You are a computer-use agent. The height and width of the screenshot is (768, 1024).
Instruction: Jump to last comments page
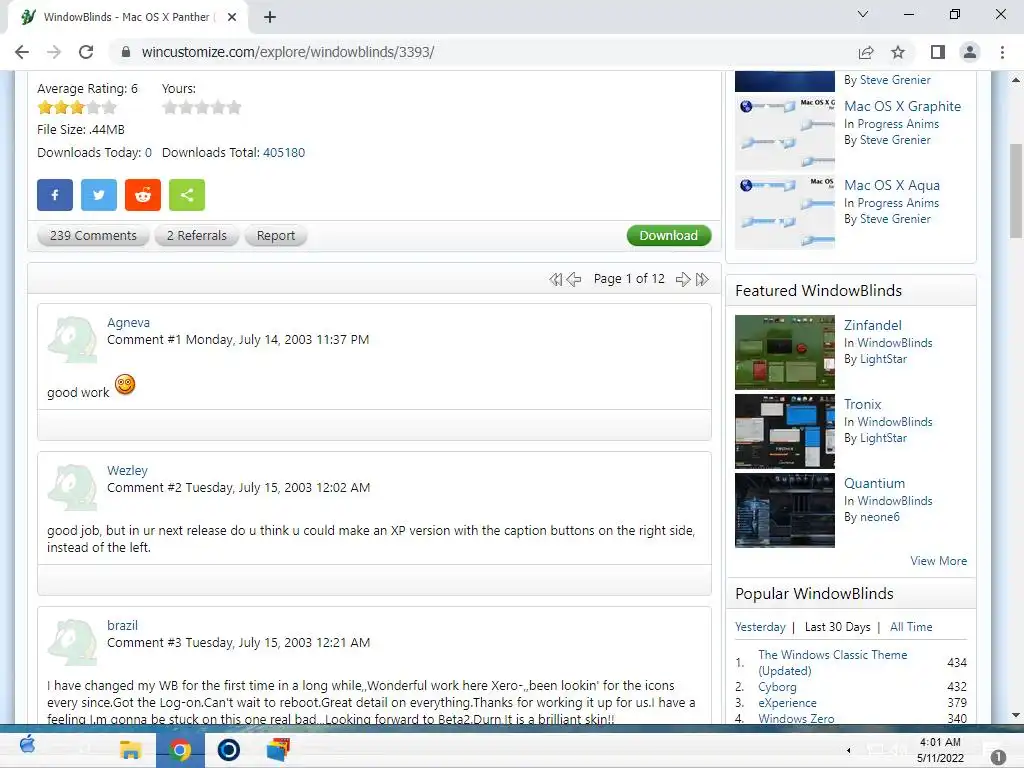pos(702,280)
